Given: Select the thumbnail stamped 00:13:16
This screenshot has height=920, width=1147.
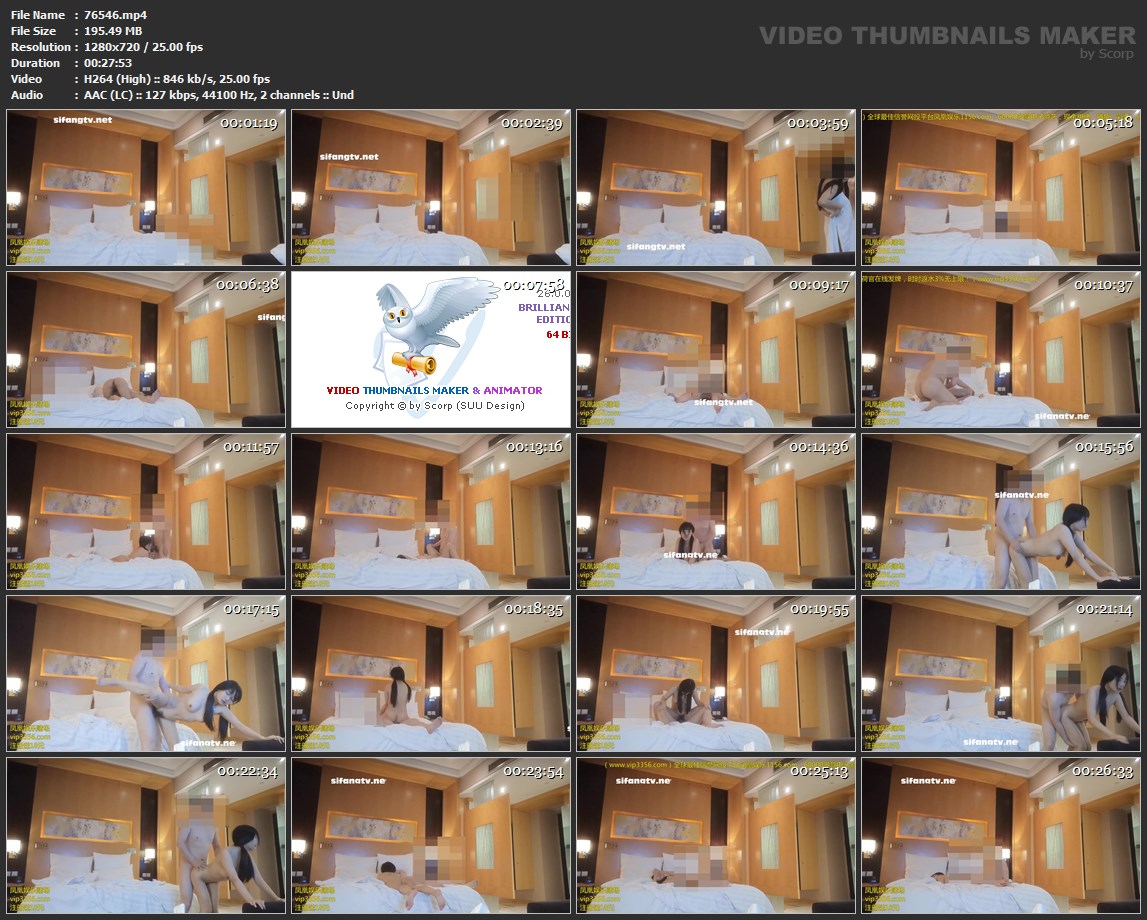Looking at the screenshot, I should [x=431, y=511].
